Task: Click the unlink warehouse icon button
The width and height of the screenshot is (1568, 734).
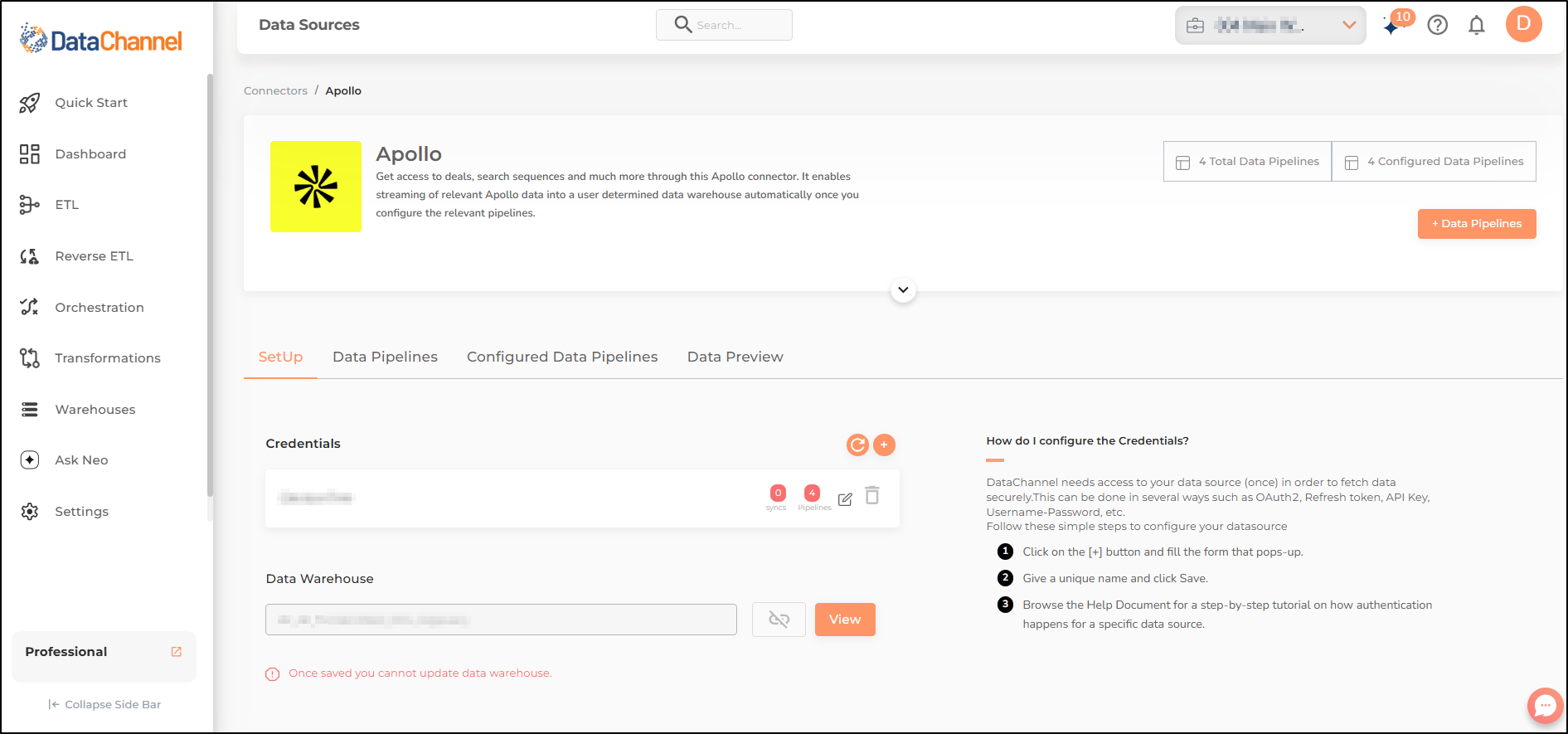Action: tap(779, 620)
